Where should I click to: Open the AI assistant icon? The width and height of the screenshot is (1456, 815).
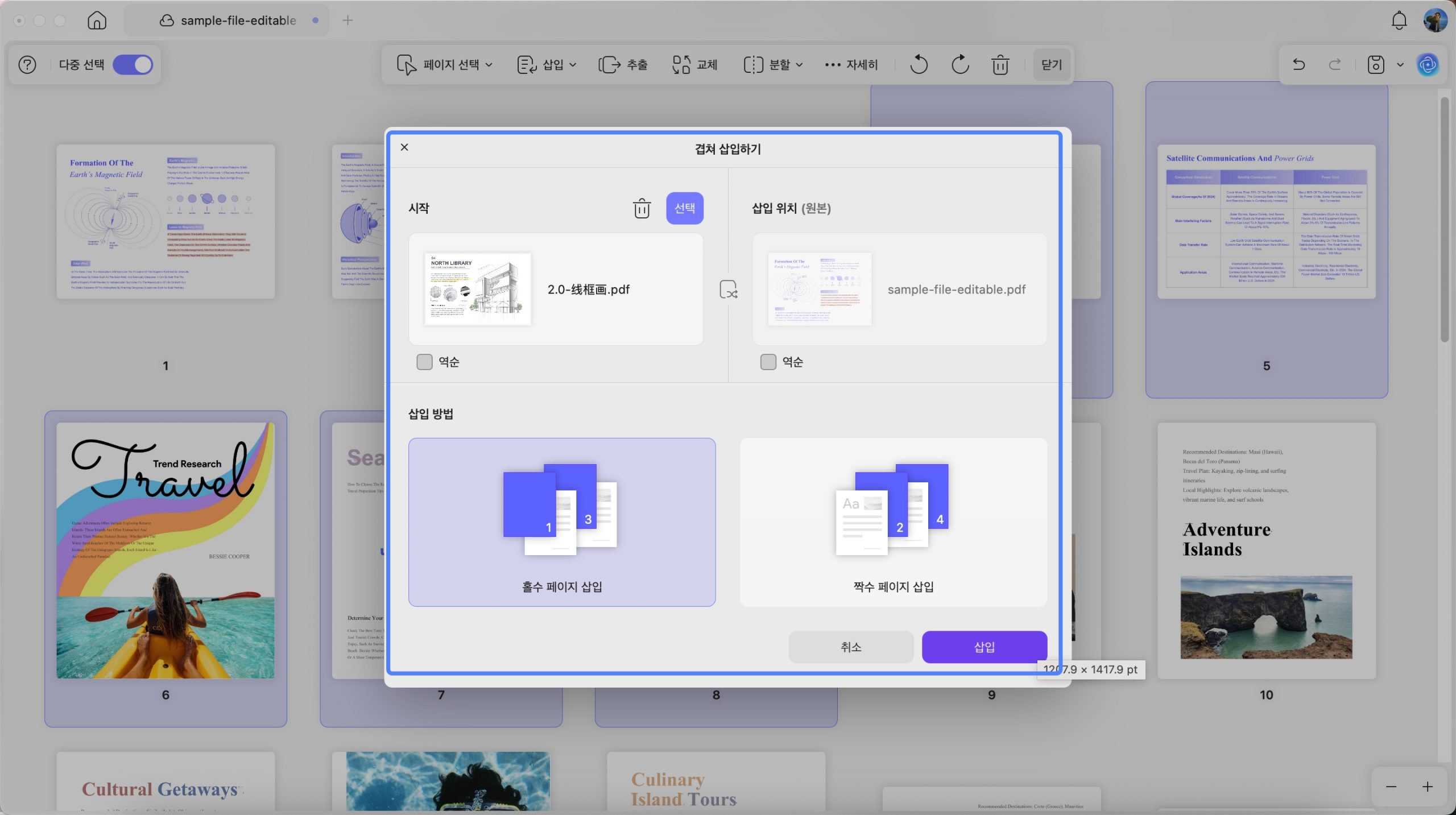(1428, 65)
